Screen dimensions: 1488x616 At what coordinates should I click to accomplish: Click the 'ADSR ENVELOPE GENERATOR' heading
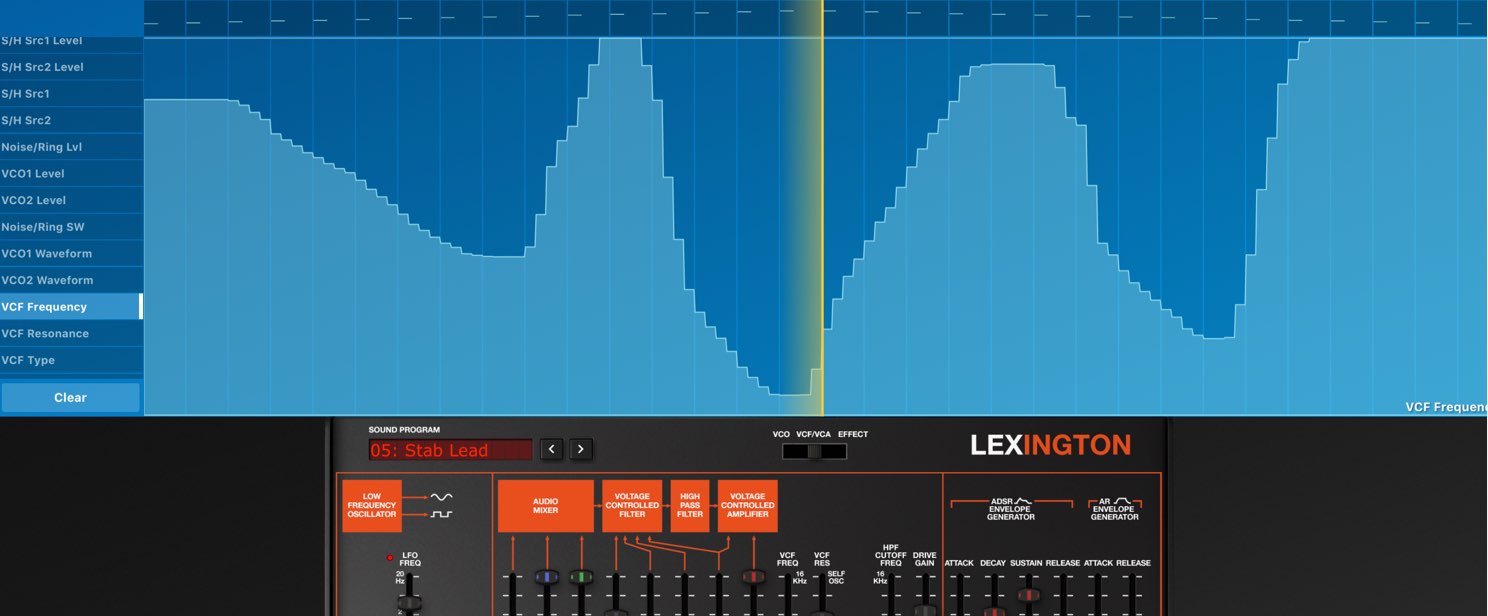[x=1011, y=509]
